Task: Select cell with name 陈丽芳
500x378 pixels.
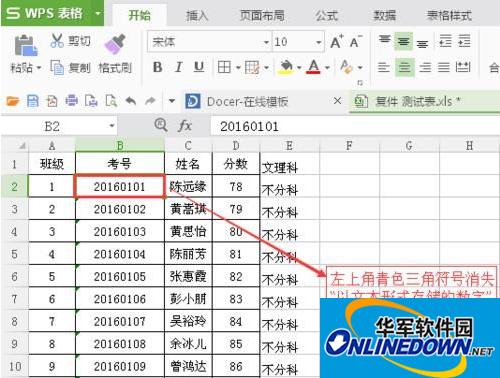Action: pos(188,254)
